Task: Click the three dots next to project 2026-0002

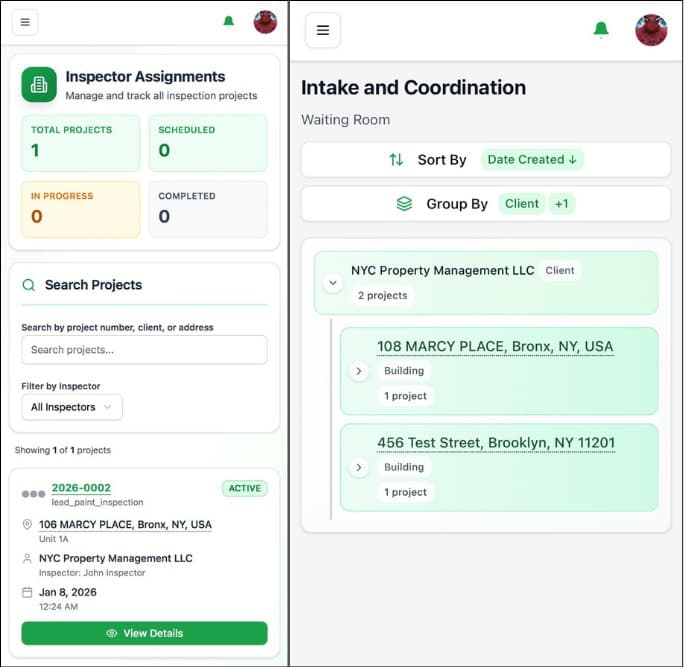Action: pos(34,494)
